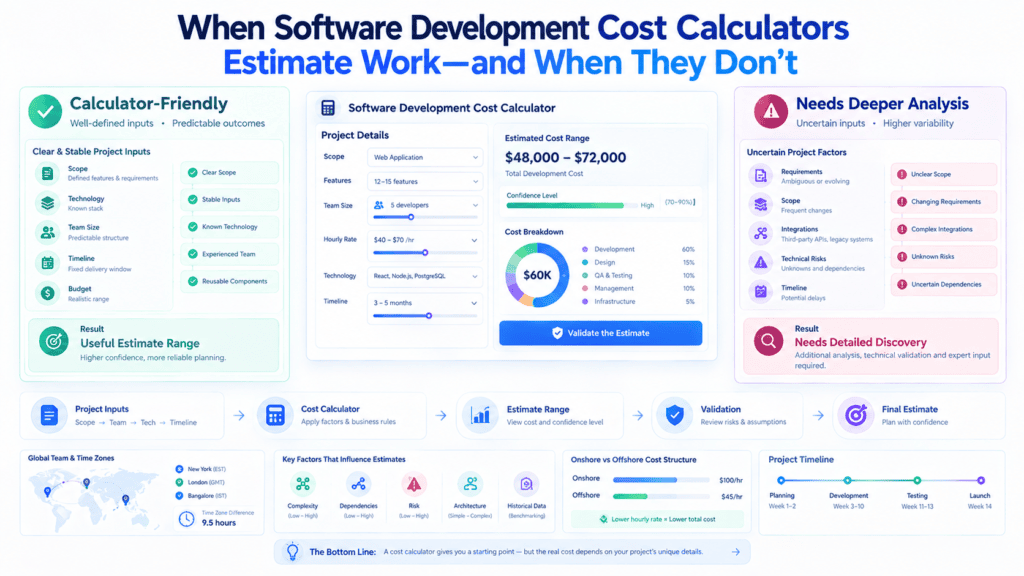This screenshot has height=576, width=1024.
Task: Click the Useful Estimate Range result card
Action: coord(153,345)
